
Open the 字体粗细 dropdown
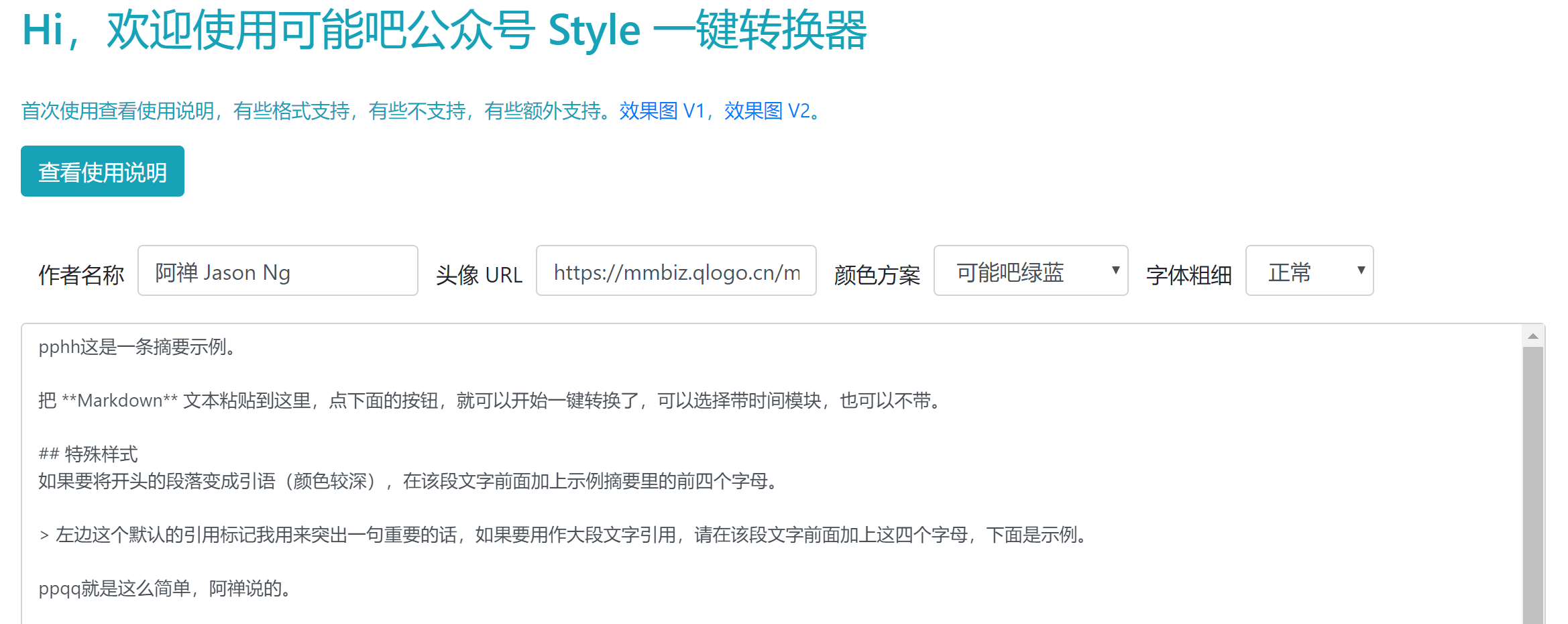point(1309,271)
